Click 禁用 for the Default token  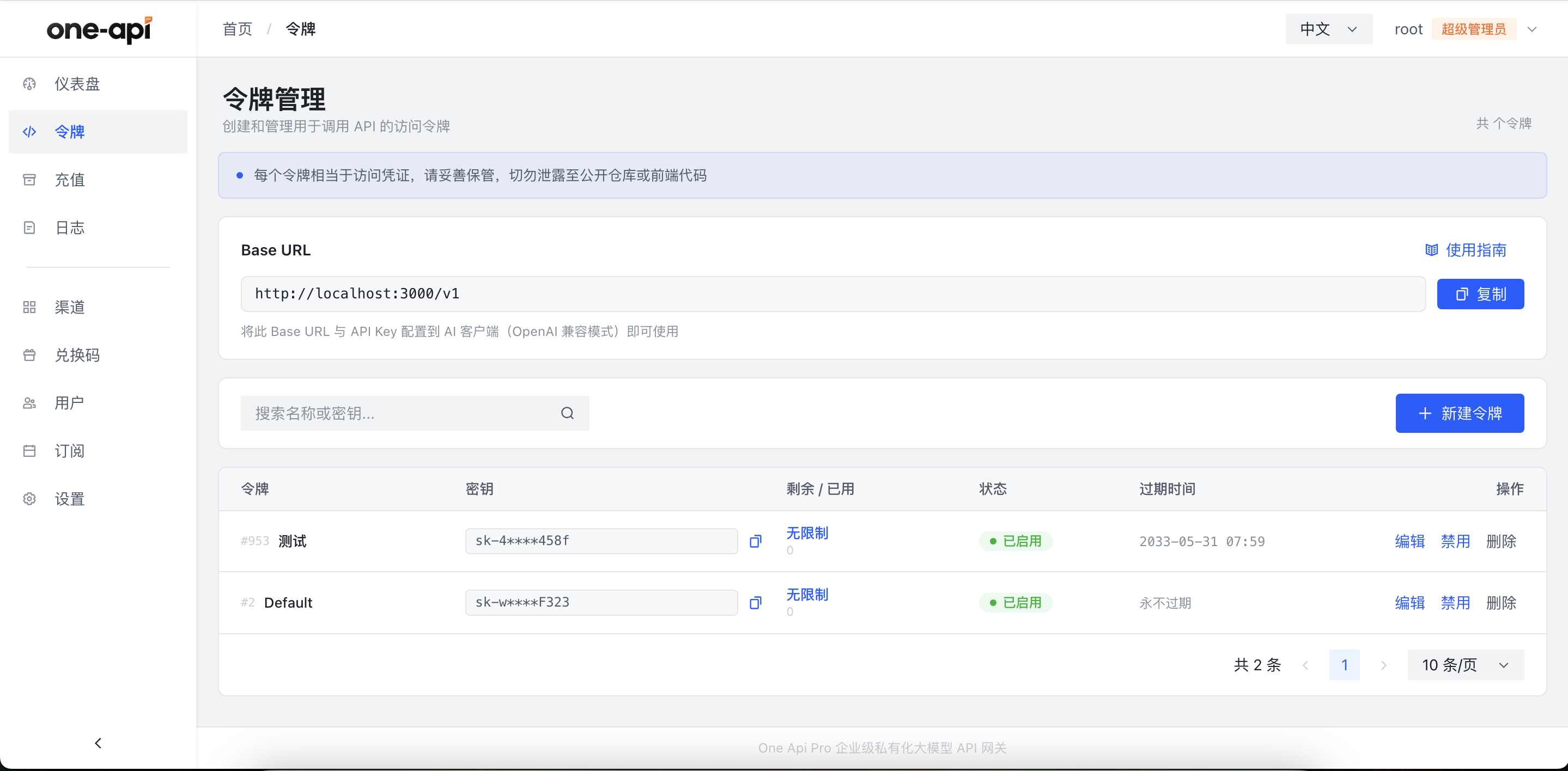click(x=1455, y=602)
